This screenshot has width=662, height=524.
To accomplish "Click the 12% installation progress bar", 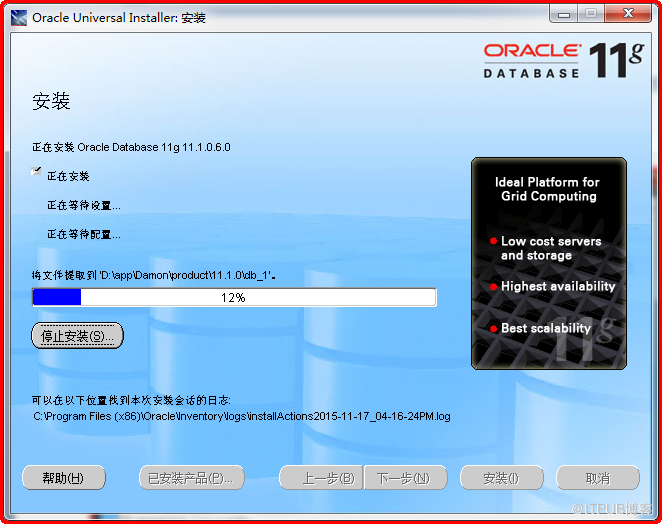I will (234, 297).
